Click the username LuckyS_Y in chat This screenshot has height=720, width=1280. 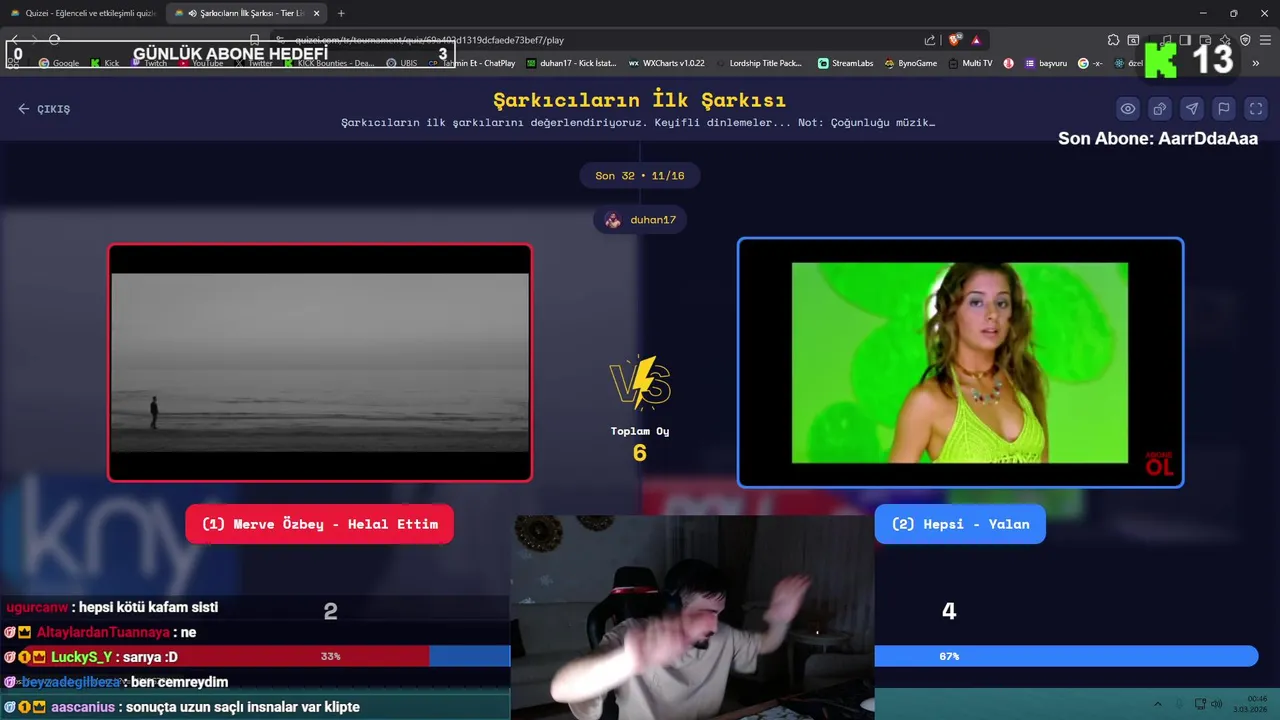[81, 657]
